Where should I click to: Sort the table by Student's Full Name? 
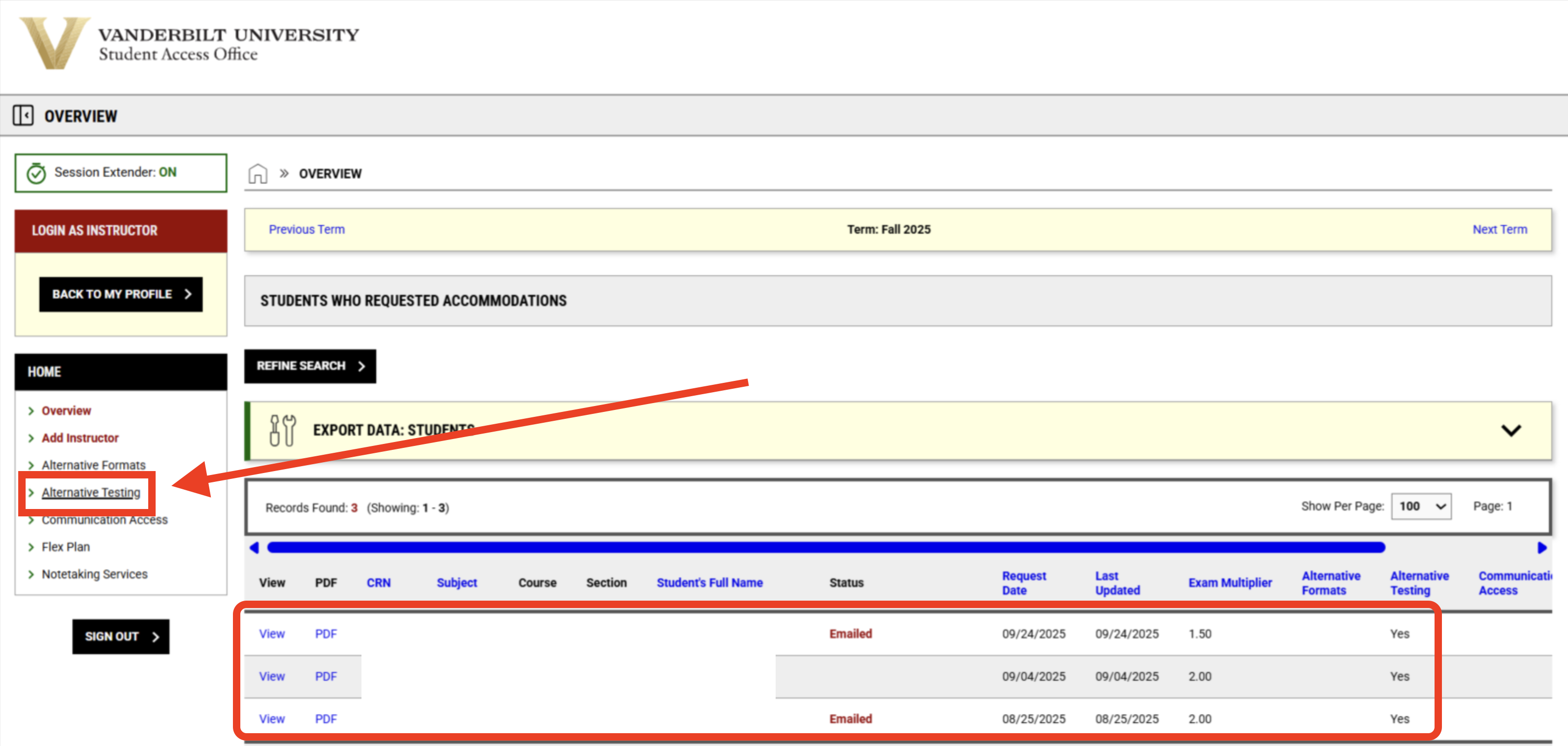pos(709,582)
